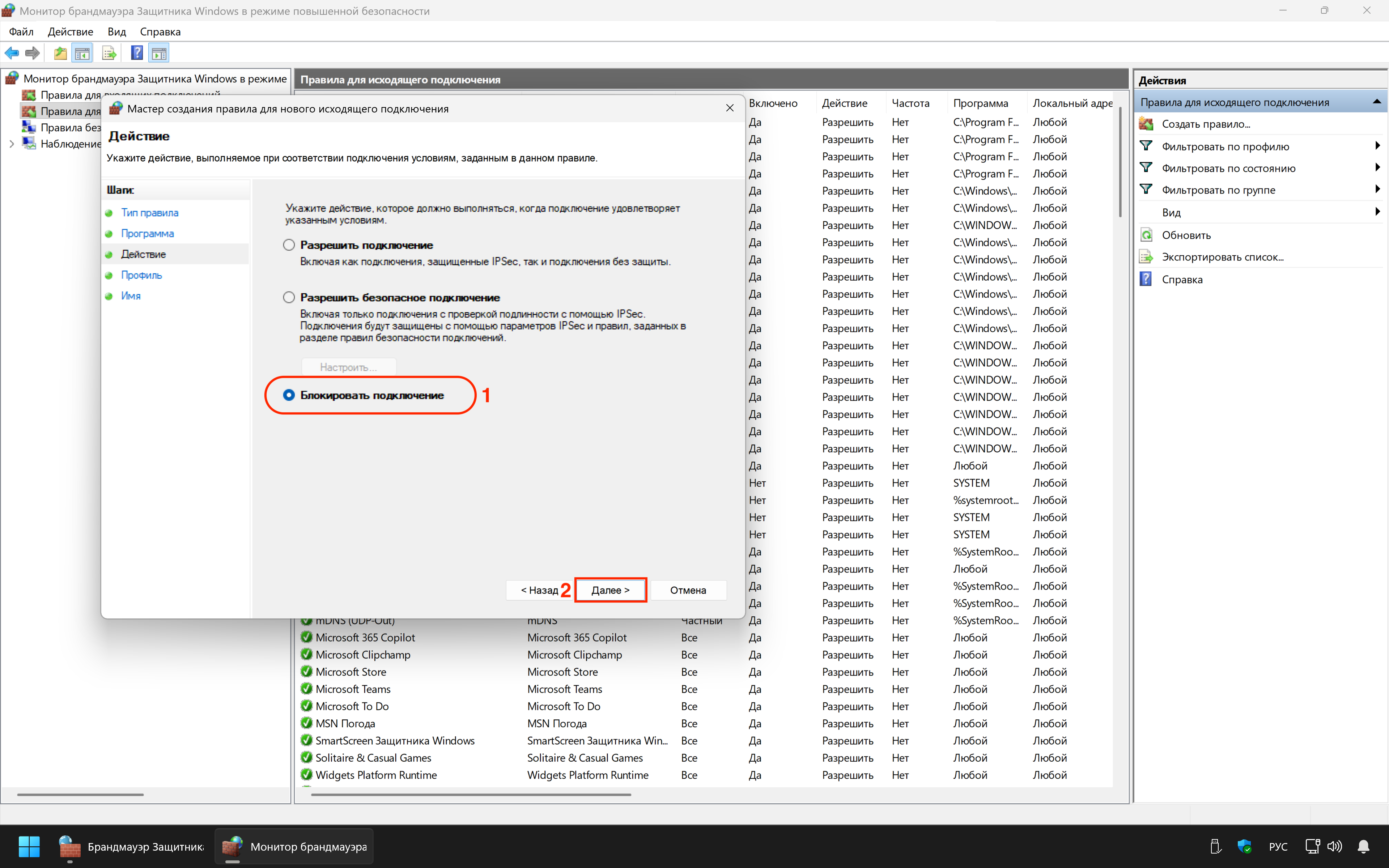This screenshot has width=1389, height=868.
Task: Select Разрешить безопасное подключение radio option
Action: (289, 297)
